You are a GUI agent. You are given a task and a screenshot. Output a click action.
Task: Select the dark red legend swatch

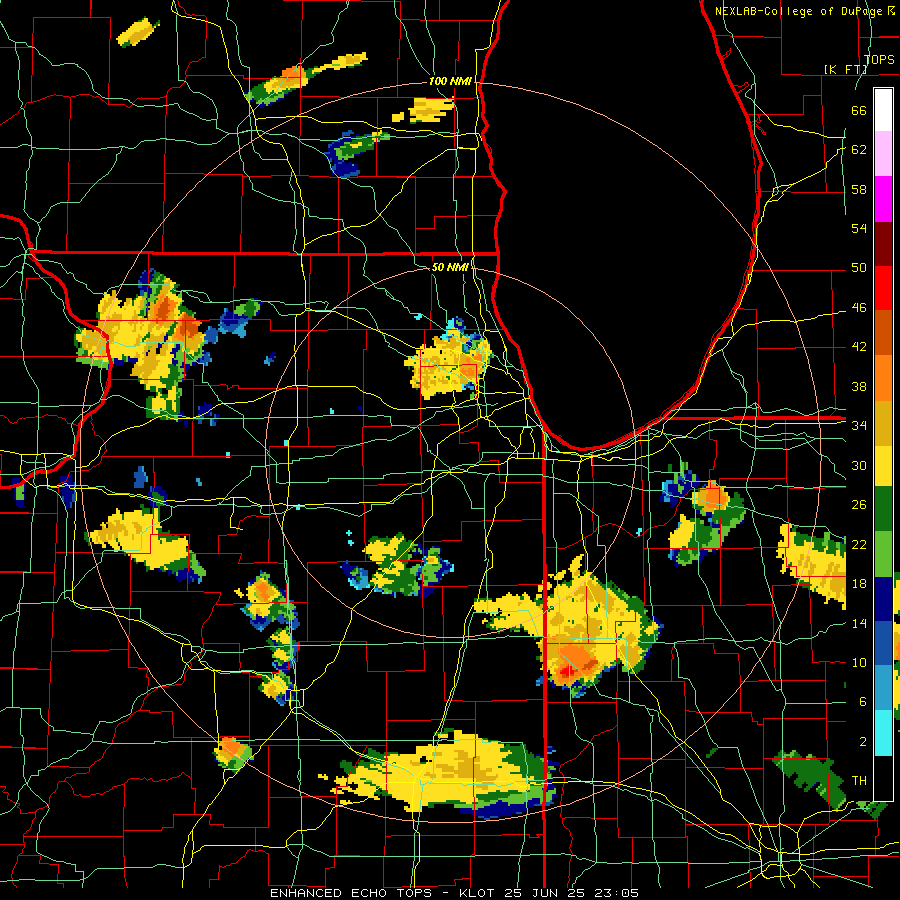883,243
